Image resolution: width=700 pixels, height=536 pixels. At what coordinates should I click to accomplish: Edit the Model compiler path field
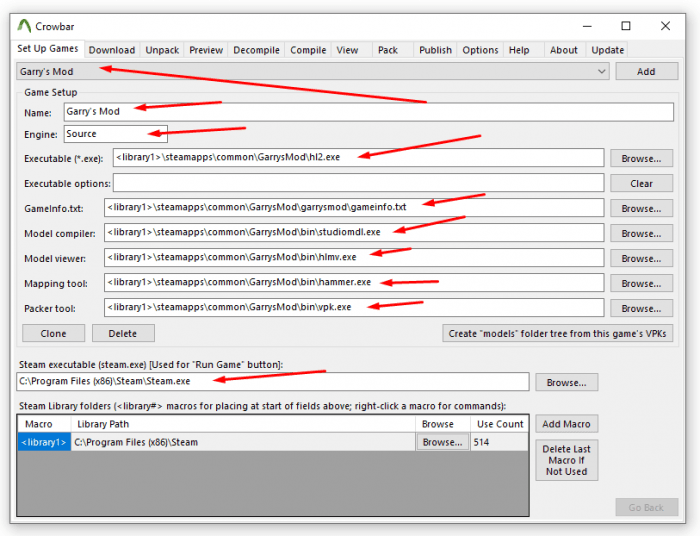click(354, 233)
